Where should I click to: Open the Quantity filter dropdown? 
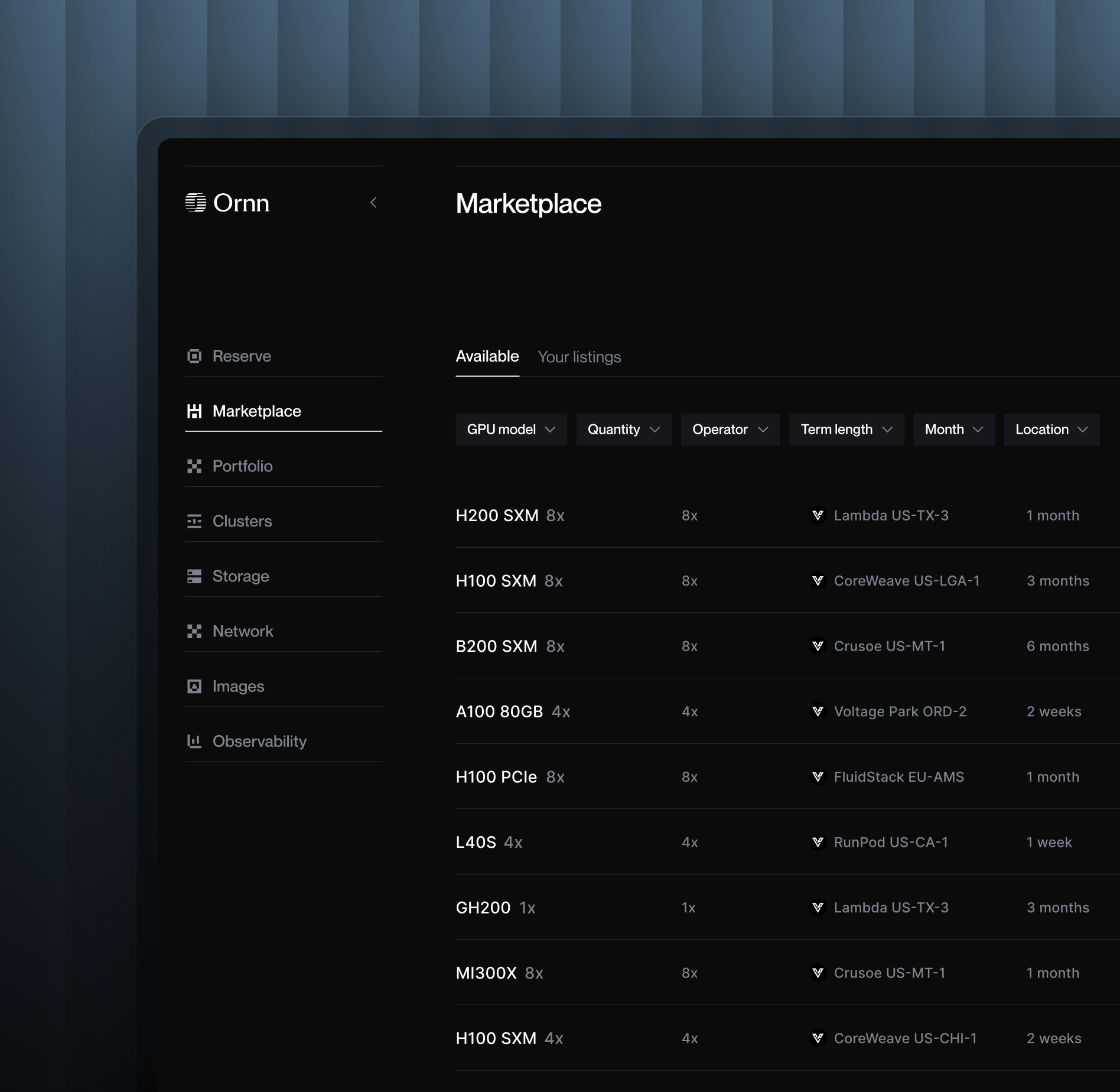(624, 429)
